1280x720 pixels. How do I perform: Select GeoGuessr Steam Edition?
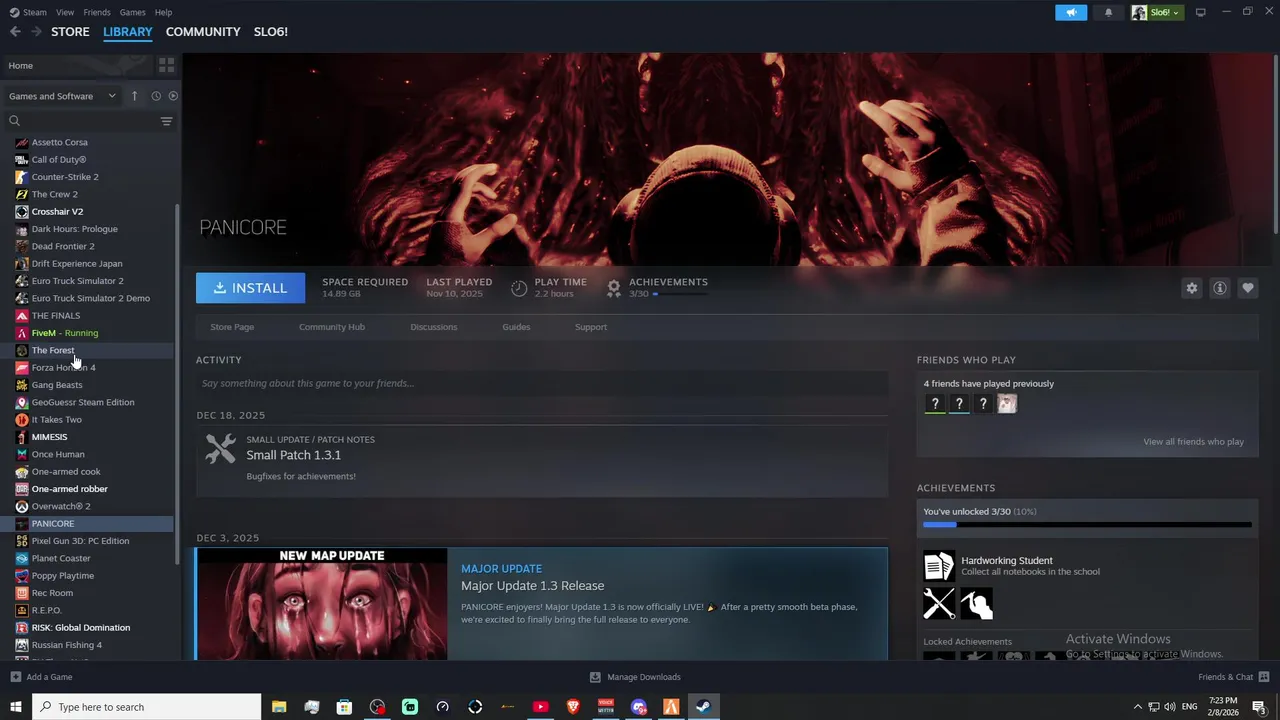[83, 402]
